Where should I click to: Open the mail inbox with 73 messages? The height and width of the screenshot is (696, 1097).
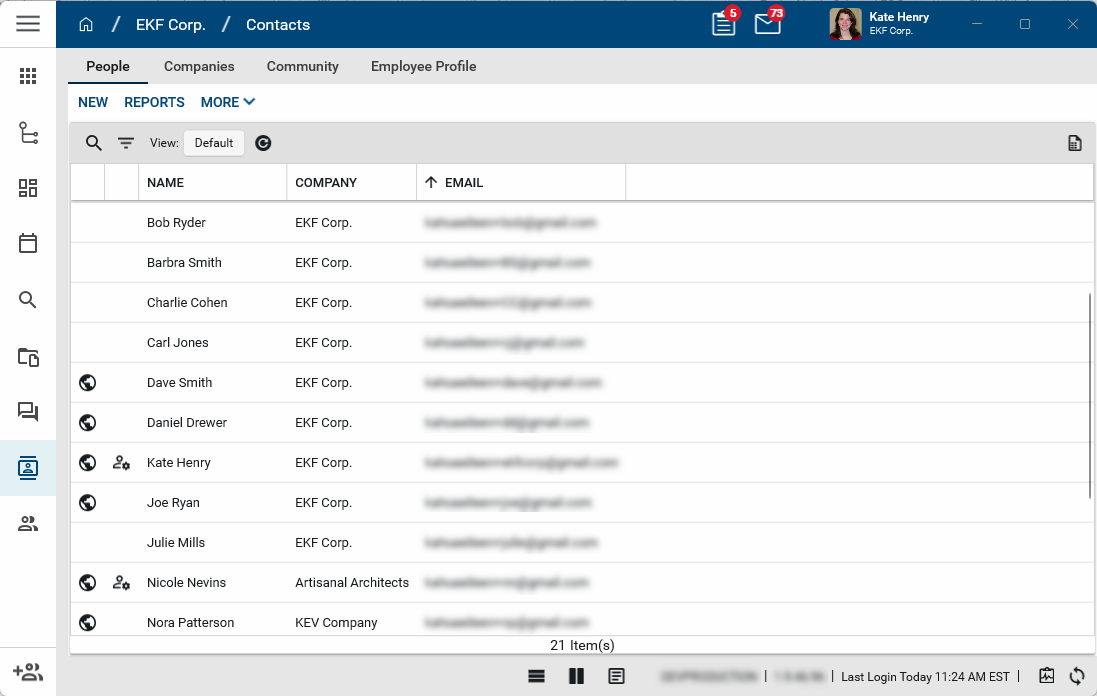767,24
